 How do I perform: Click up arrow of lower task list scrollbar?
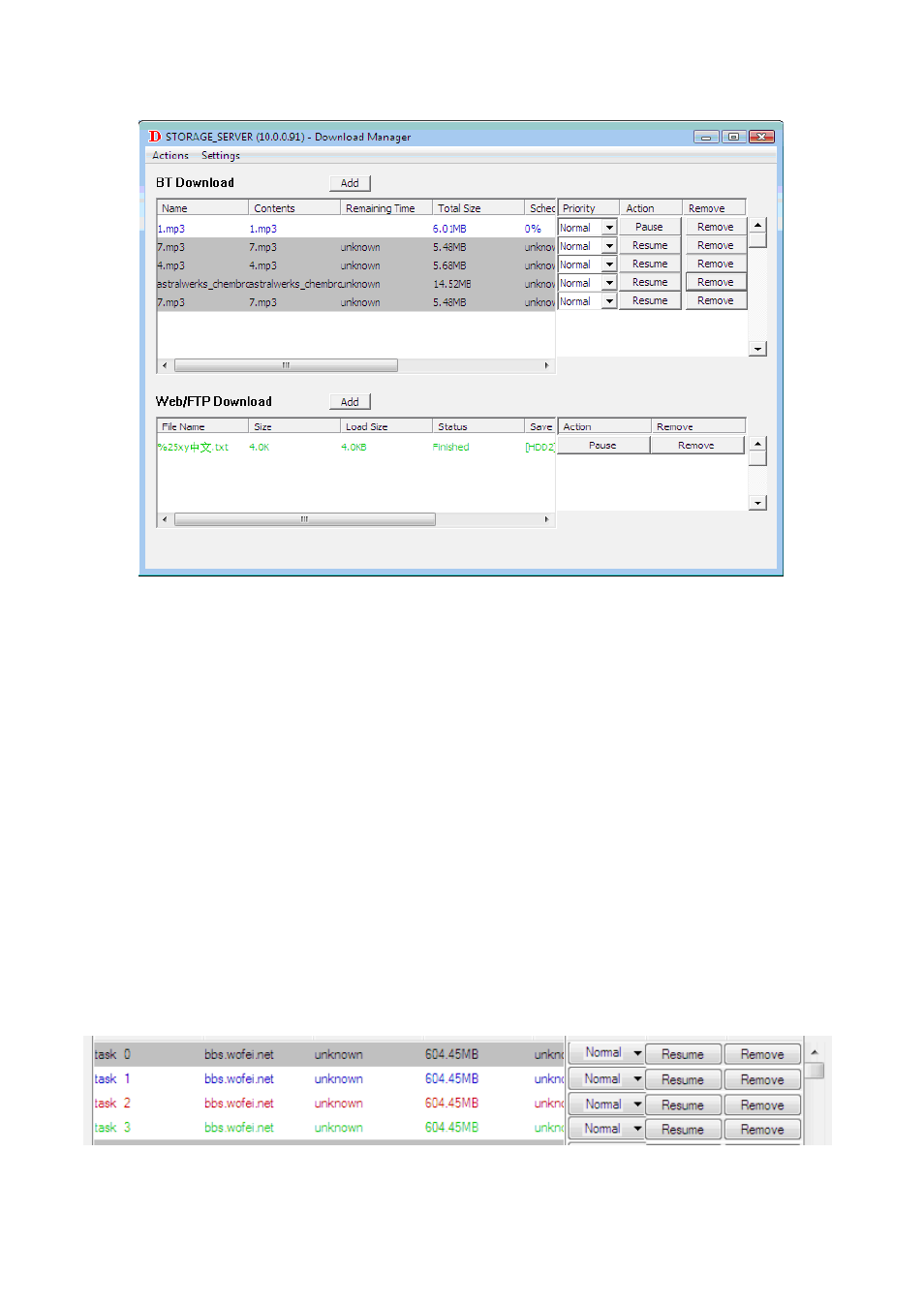coord(815,1052)
